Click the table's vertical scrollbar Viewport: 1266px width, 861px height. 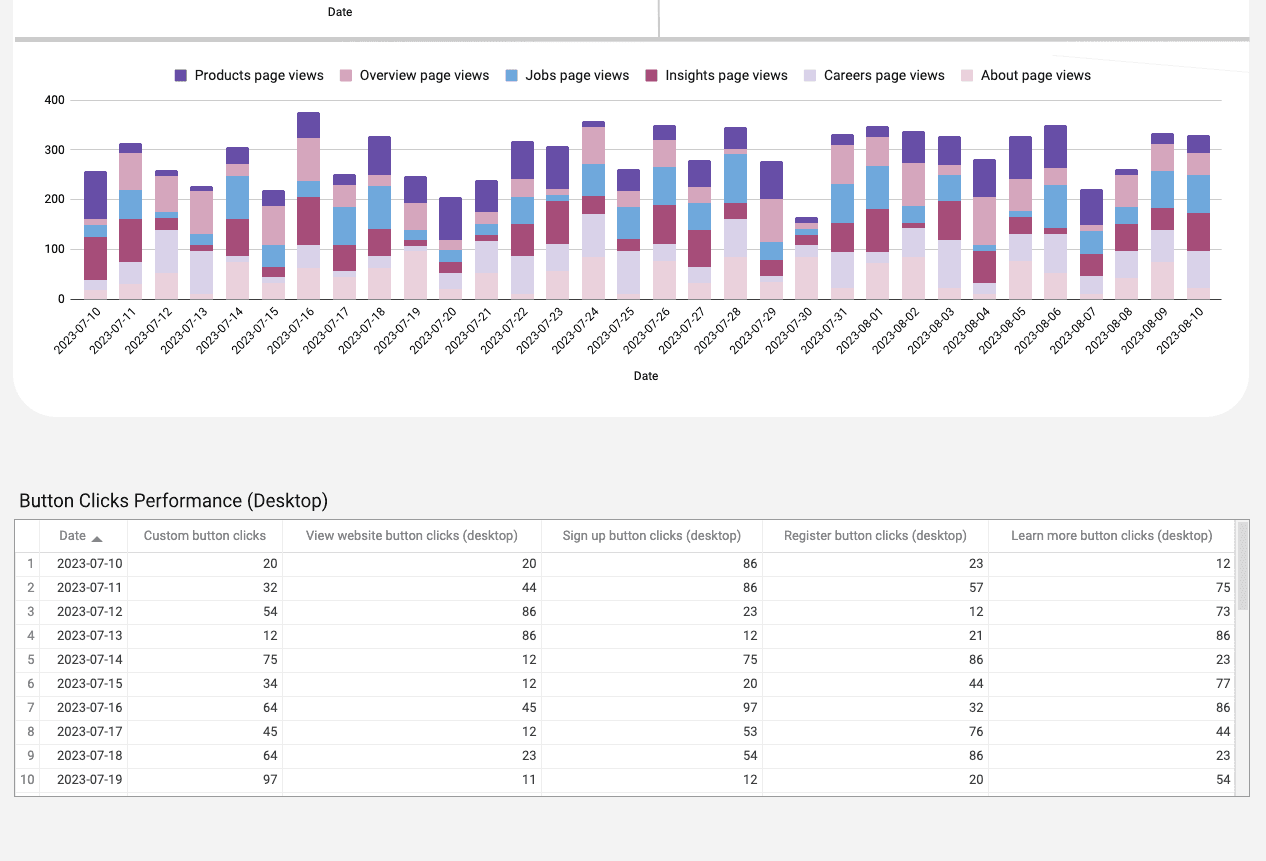tap(1243, 566)
